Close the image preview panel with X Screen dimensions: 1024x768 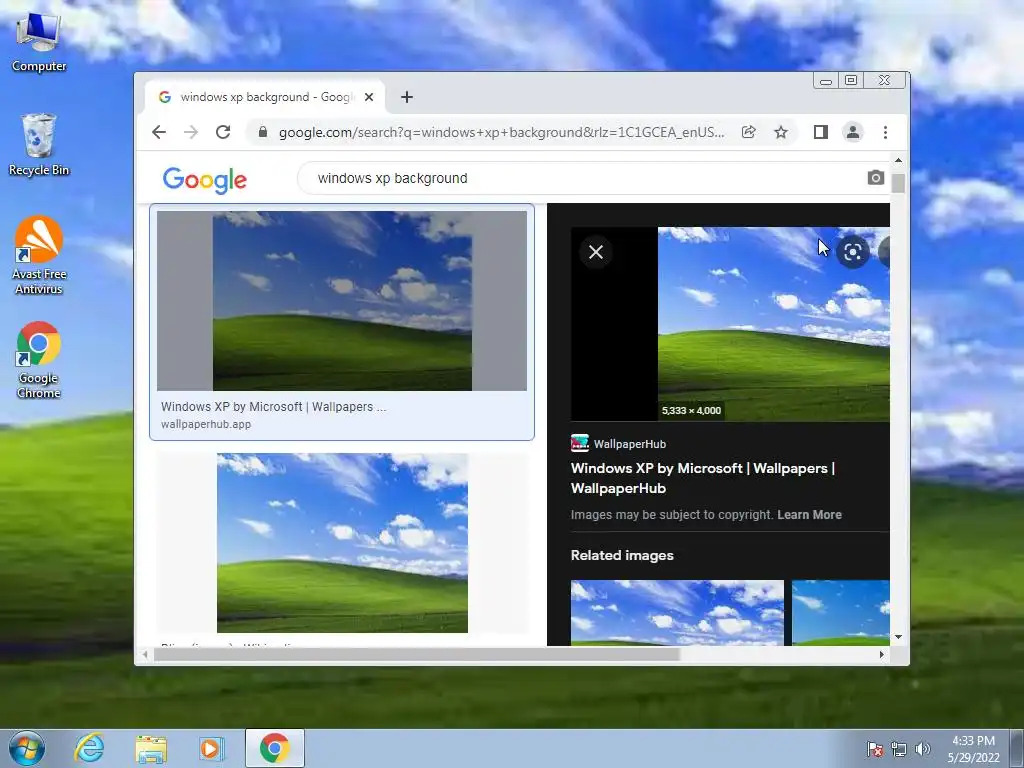tap(596, 252)
